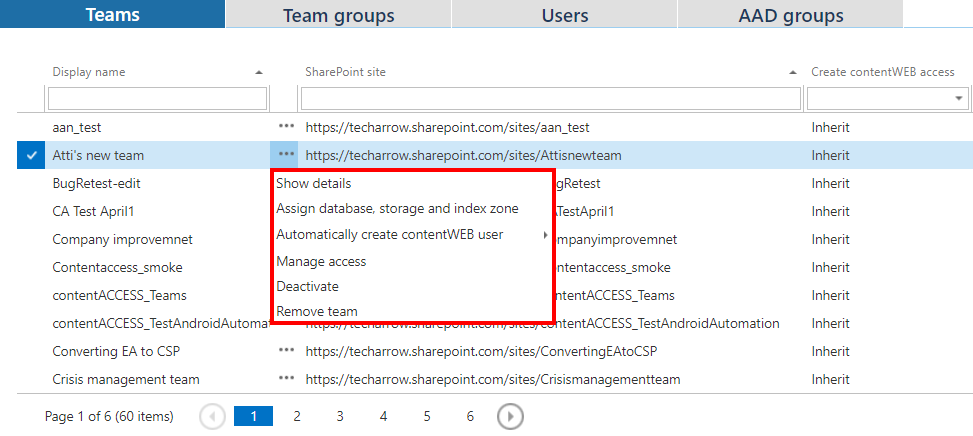973x436 pixels.
Task: Open ellipsis menu for Converting EA to CSP
Action: (x=287, y=351)
